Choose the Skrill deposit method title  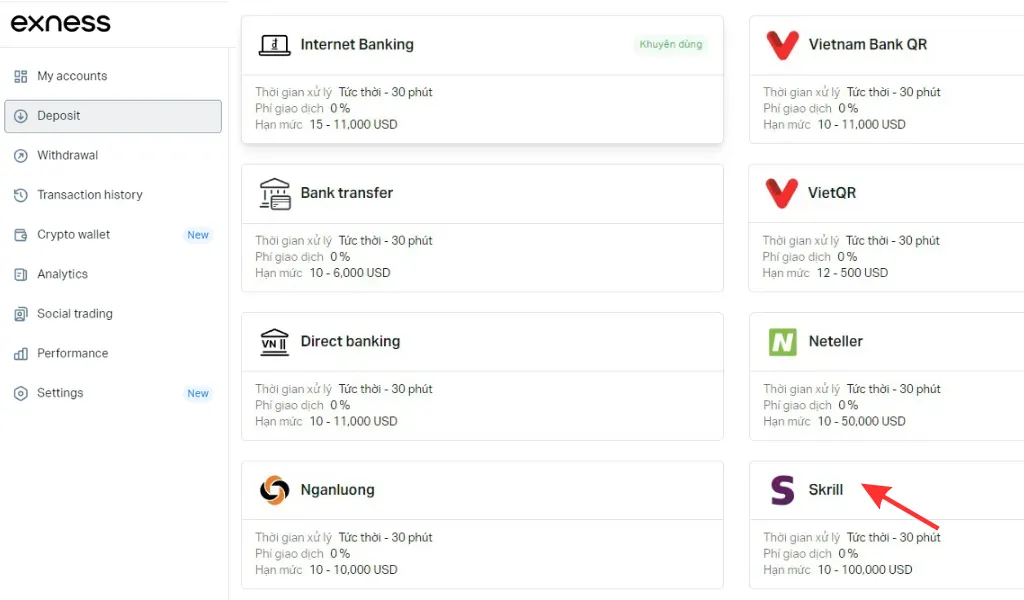coord(826,490)
